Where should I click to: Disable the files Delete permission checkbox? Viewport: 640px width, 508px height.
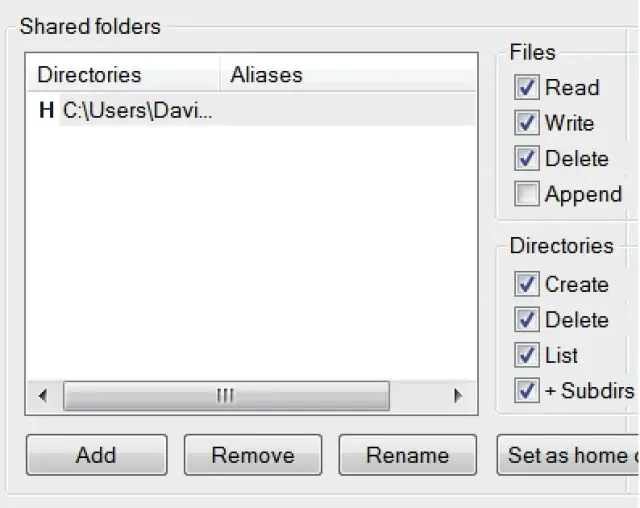527,159
